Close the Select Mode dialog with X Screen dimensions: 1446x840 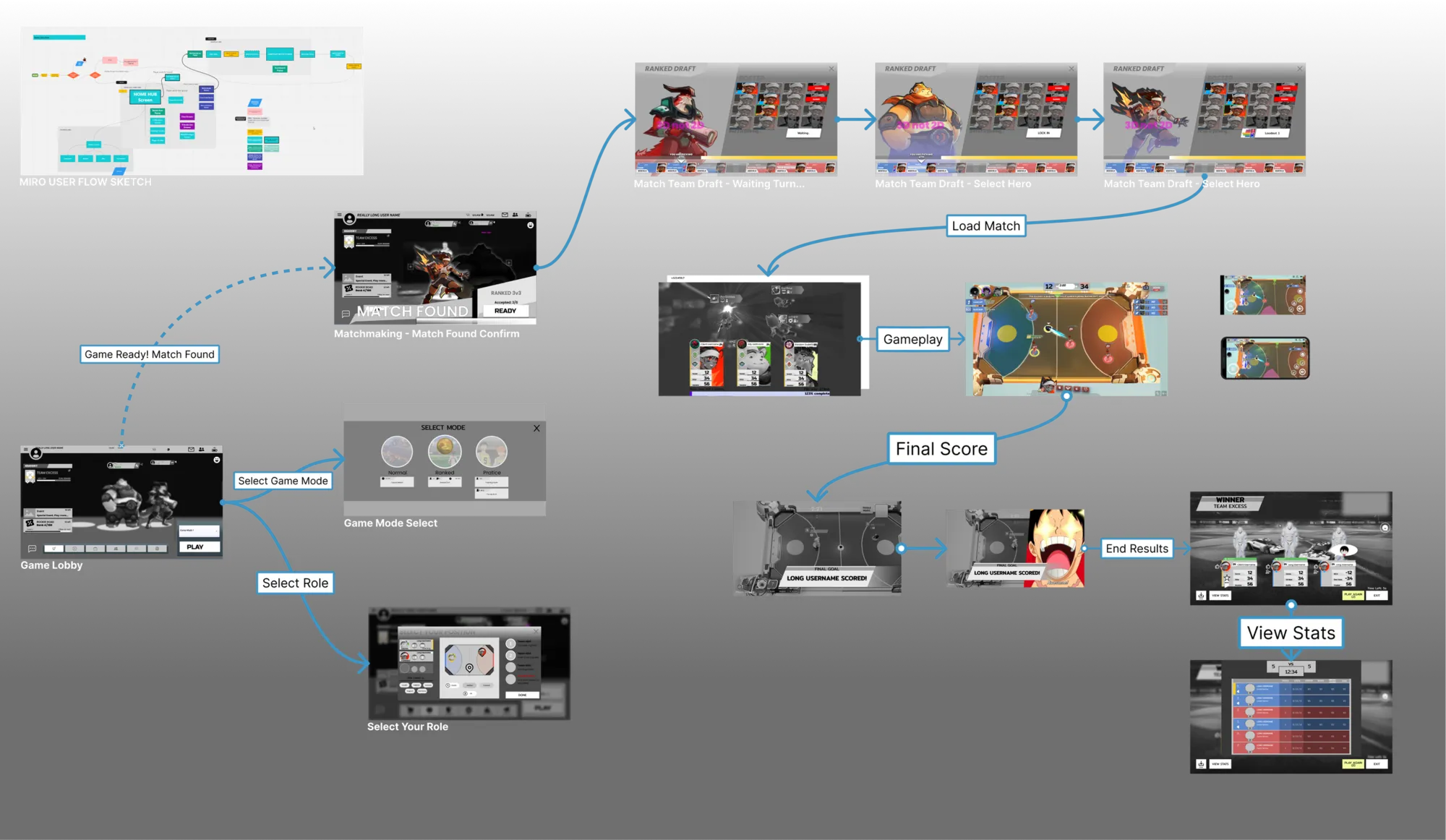536,428
